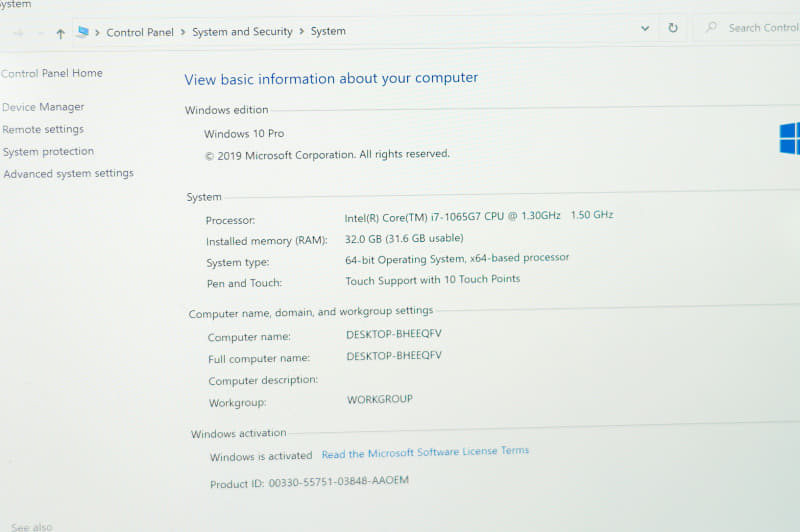Click the Up arrow navigation button
The image size is (800, 532).
pyautogui.click(x=60, y=34)
